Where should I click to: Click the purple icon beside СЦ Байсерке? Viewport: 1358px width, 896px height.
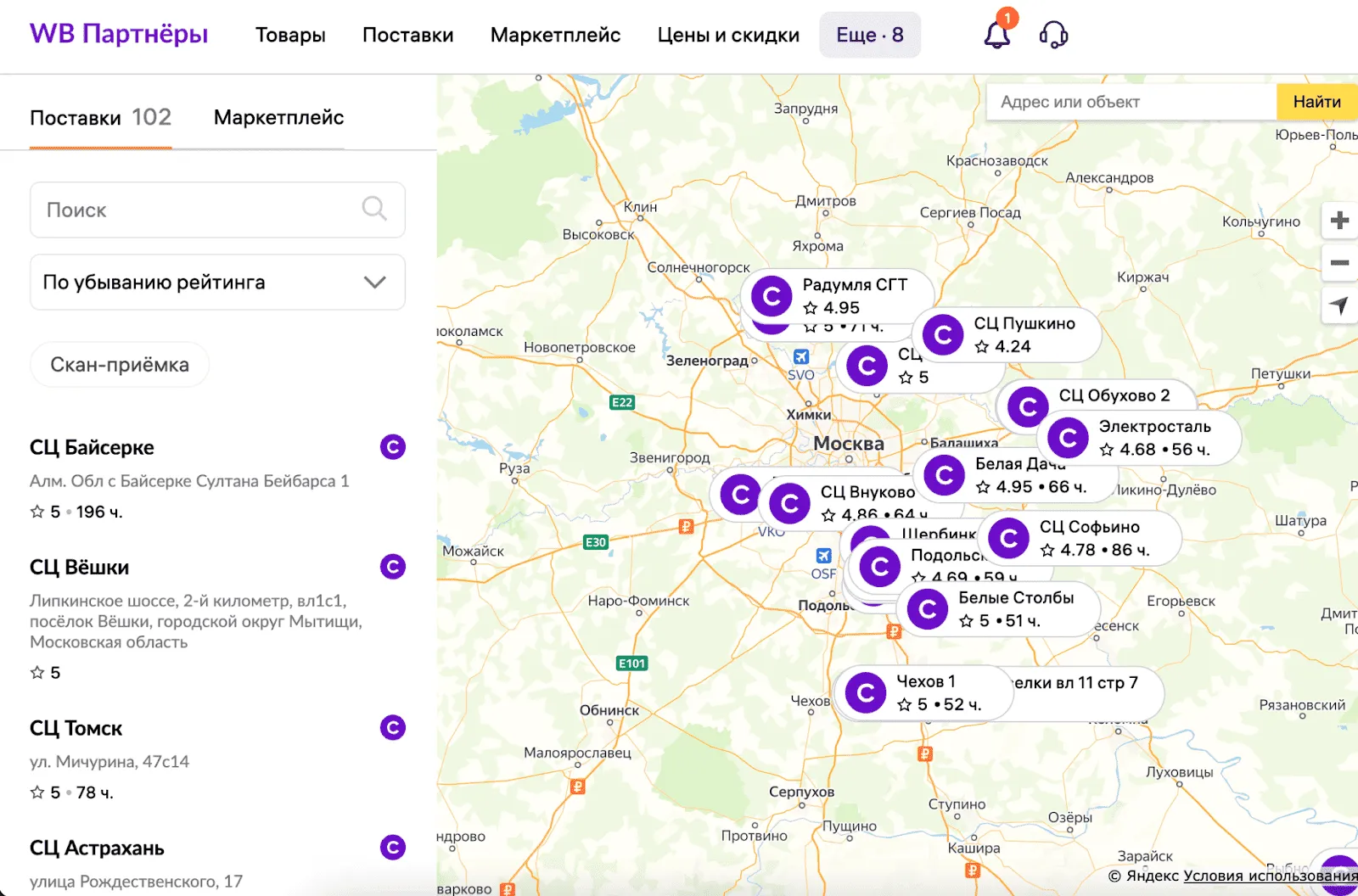point(392,447)
